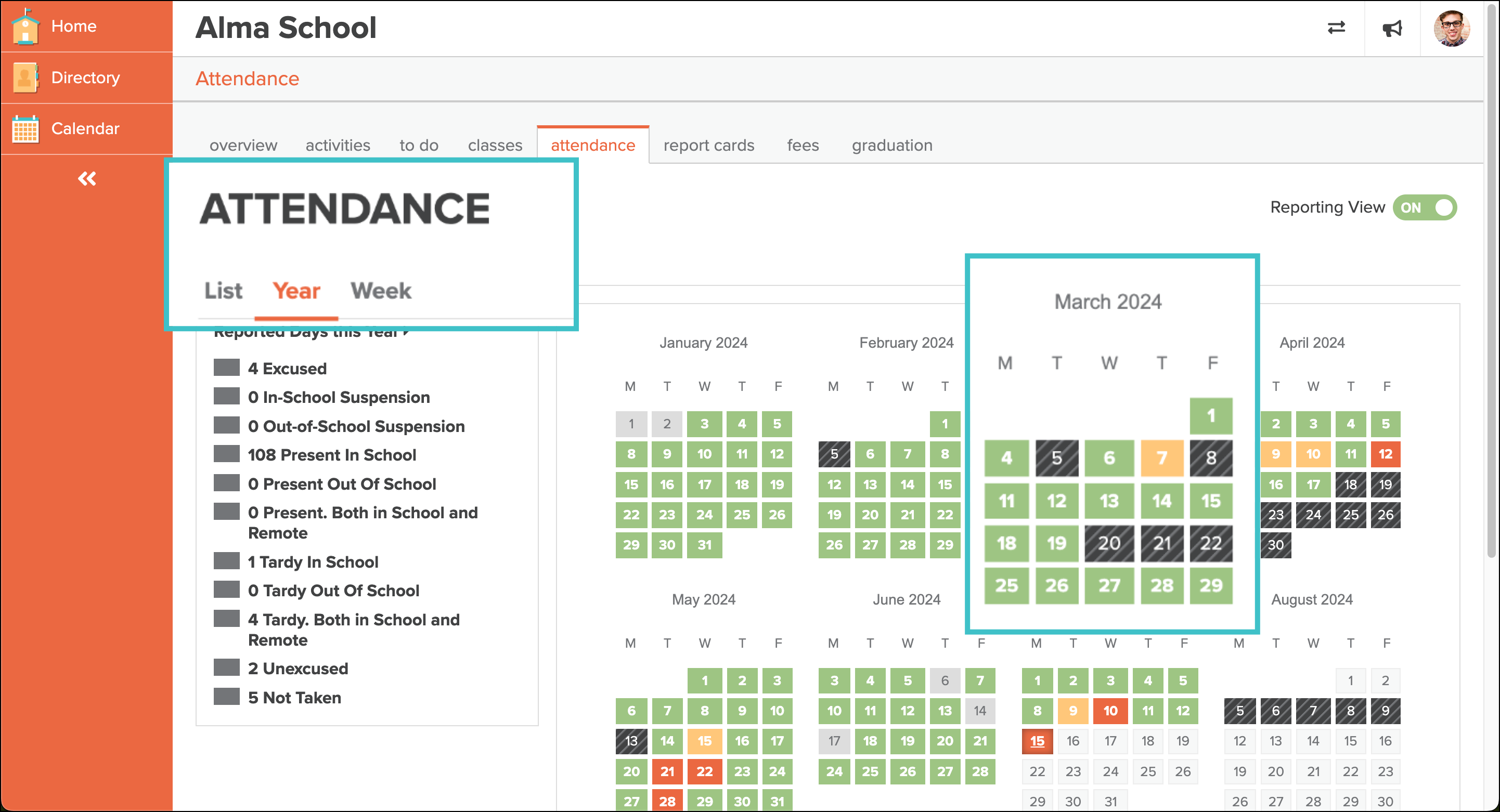Click the 1 Tardy In School legend text
The image size is (1500, 812).
[x=313, y=562]
